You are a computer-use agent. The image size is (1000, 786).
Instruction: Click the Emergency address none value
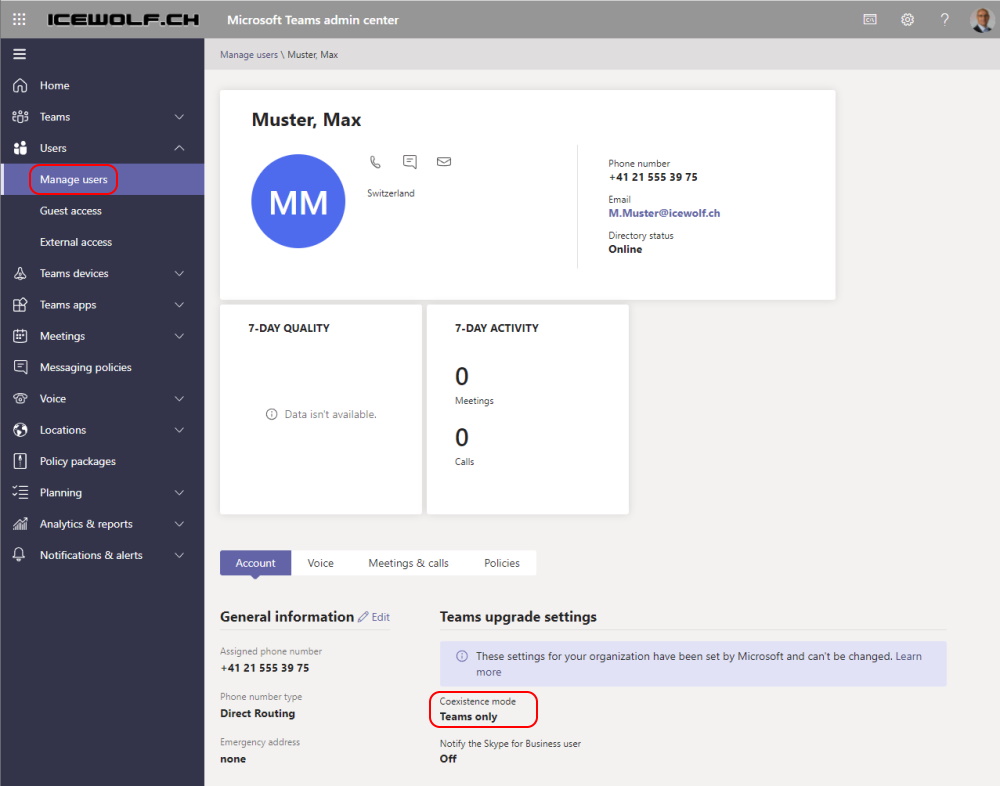click(x=233, y=759)
